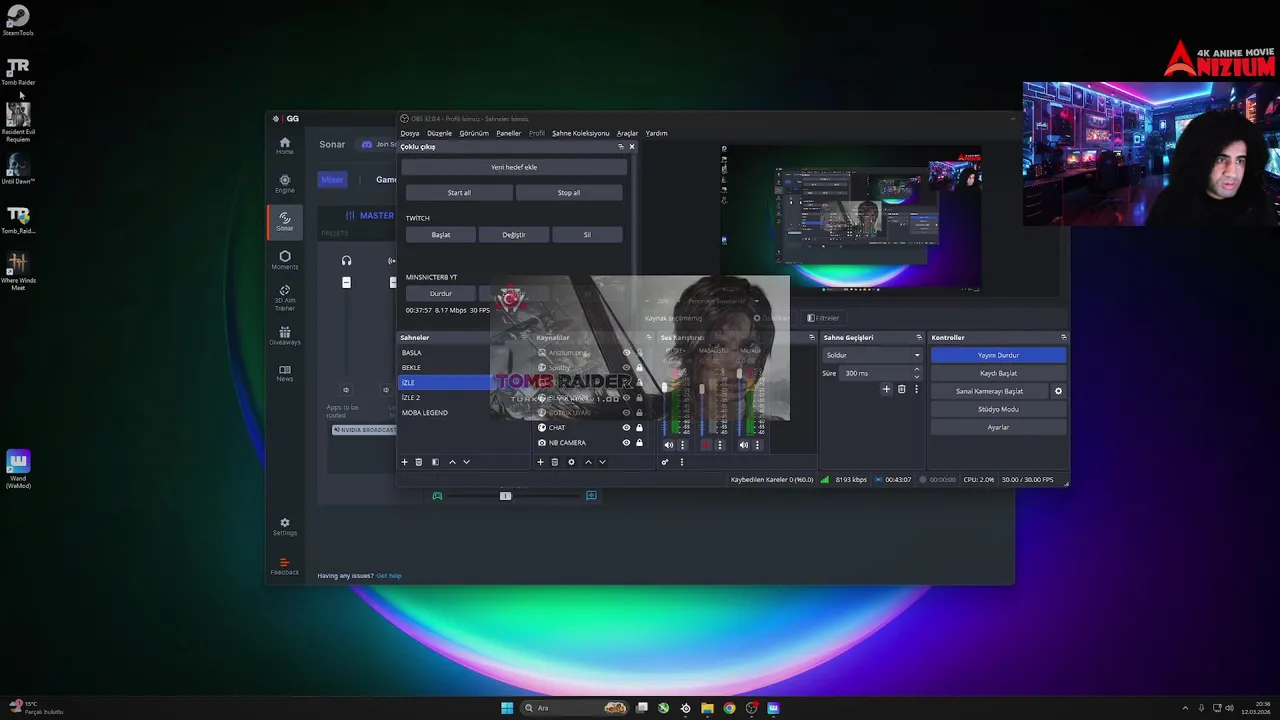Unmute the red muted mixer channel

click(706, 445)
